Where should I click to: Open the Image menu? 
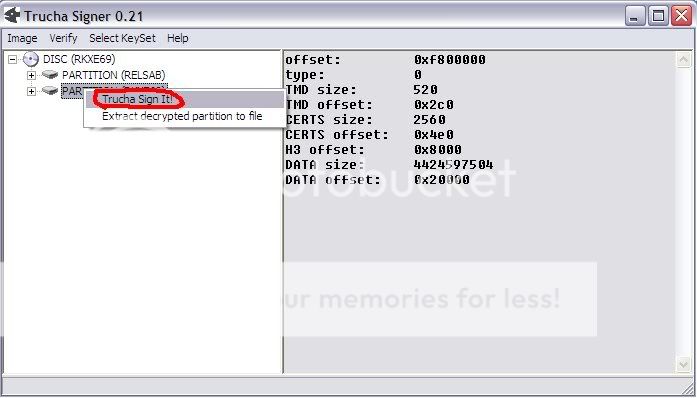22,38
